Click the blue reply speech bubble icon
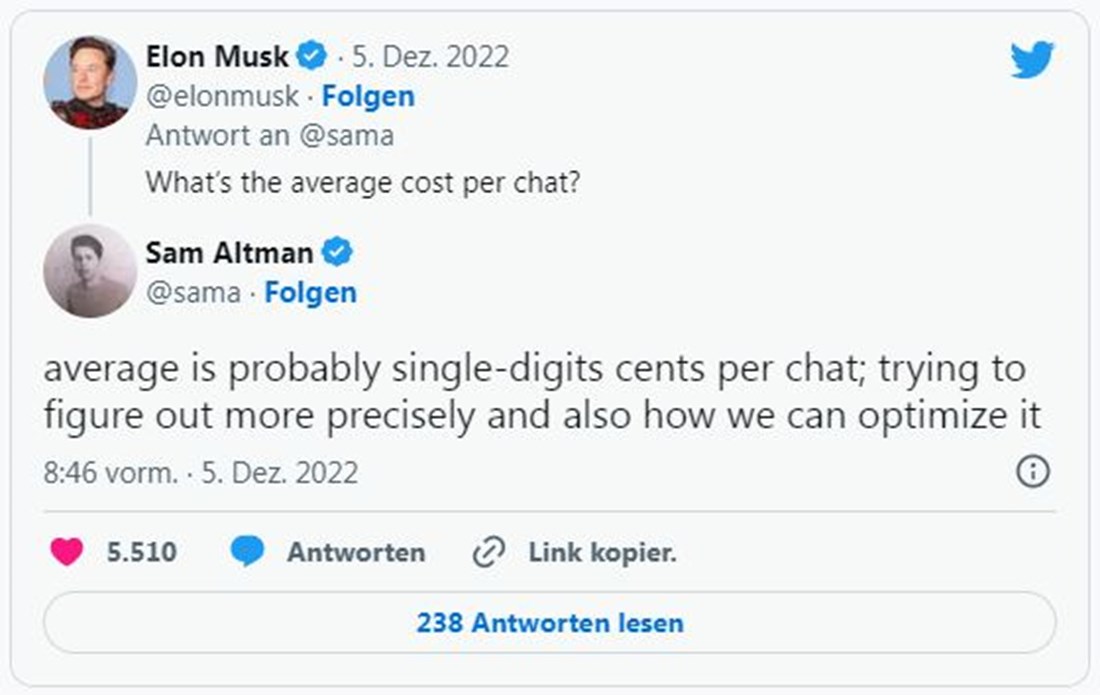Screen dimensions: 1100x695 [x=246, y=552]
